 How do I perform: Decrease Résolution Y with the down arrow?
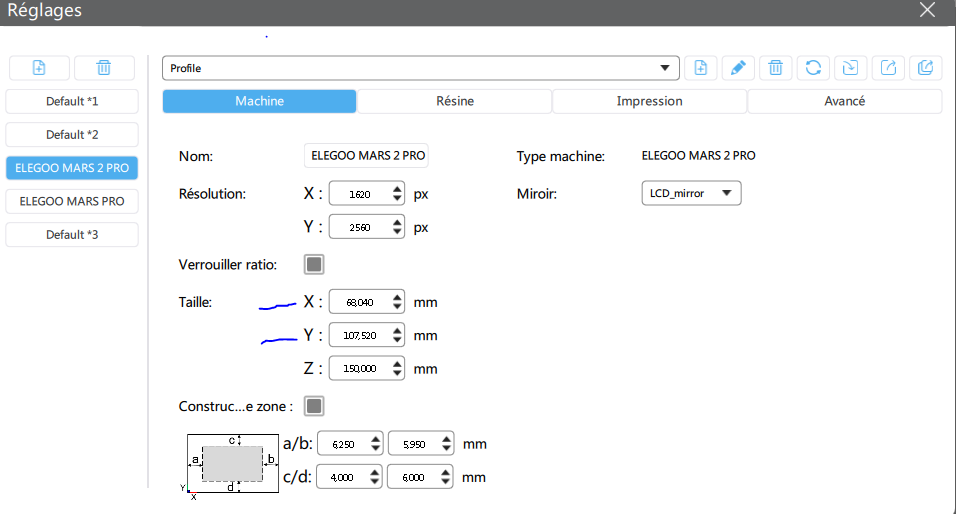tap(398, 232)
